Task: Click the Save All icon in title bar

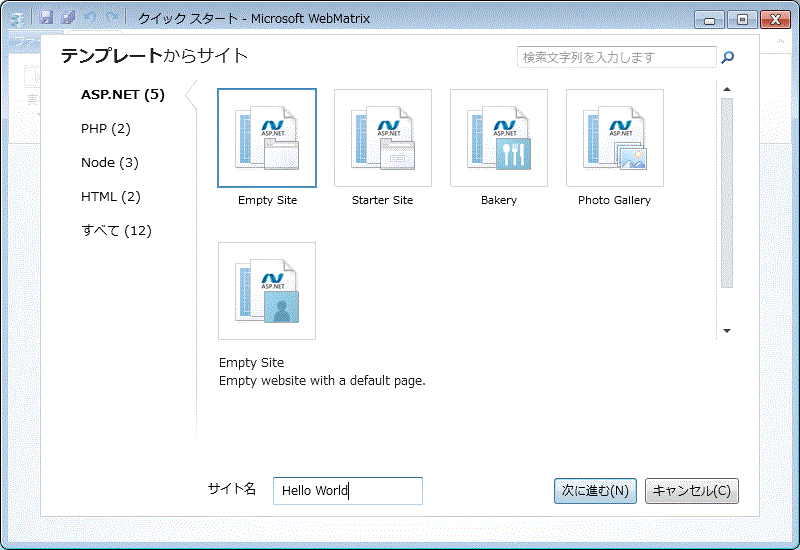Action: [68, 18]
